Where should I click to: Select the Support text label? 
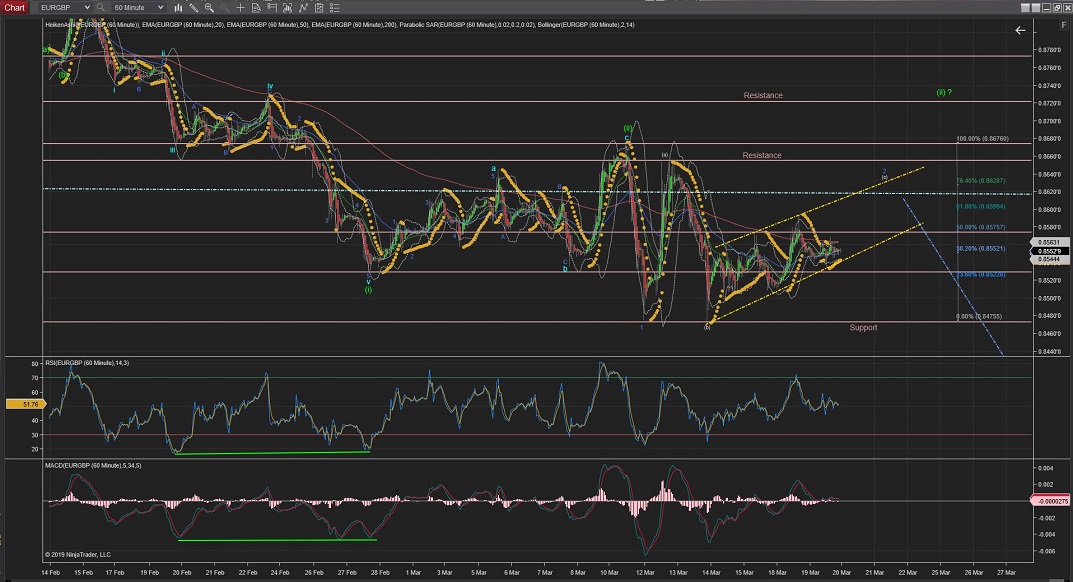point(863,327)
